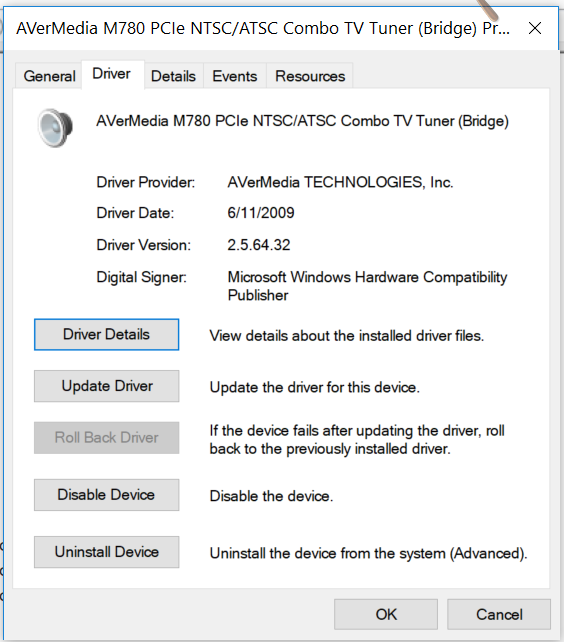Click the Disable Device button
564x642 pixels.
(106, 495)
